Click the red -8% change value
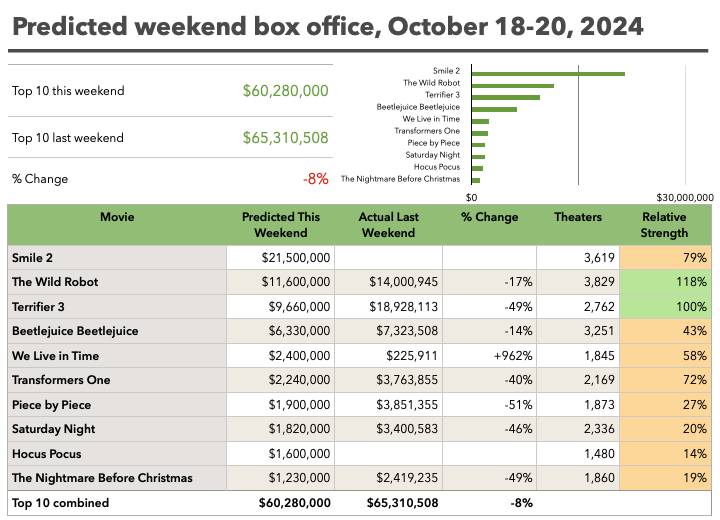Screen dimensions: 720x520 click(315, 178)
